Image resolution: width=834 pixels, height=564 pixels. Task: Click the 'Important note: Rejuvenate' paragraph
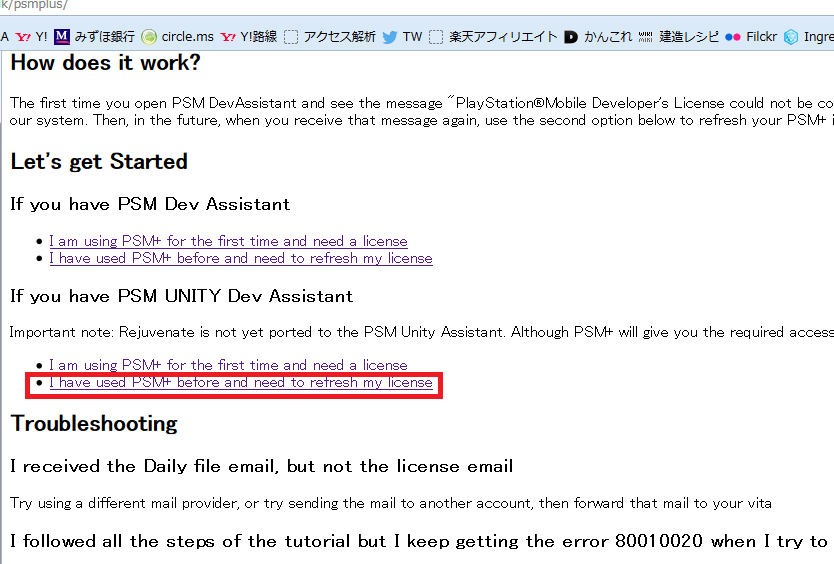point(422,333)
